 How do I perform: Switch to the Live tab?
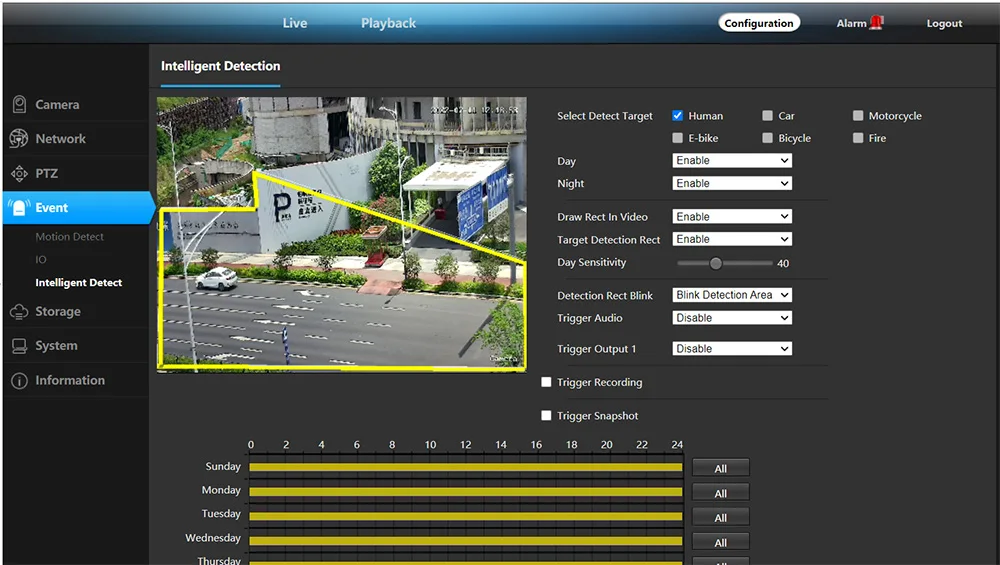coord(295,23)
